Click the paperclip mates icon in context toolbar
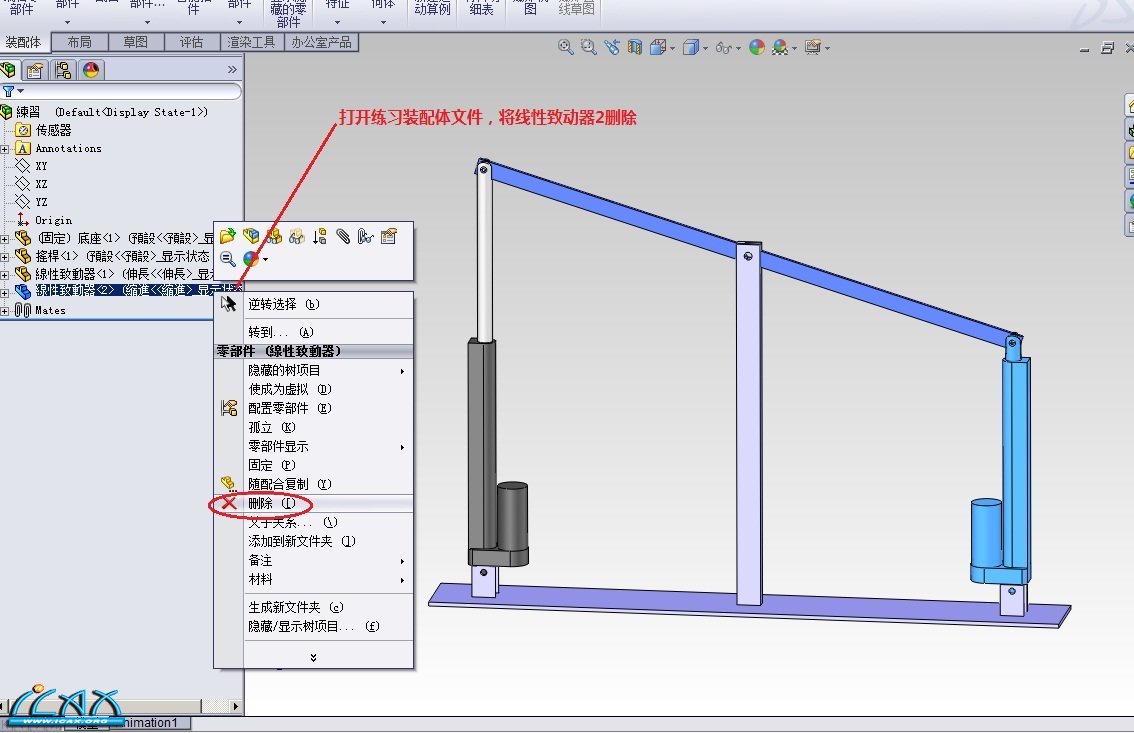Screen dimensions: 1134x733 click(342, 236)
